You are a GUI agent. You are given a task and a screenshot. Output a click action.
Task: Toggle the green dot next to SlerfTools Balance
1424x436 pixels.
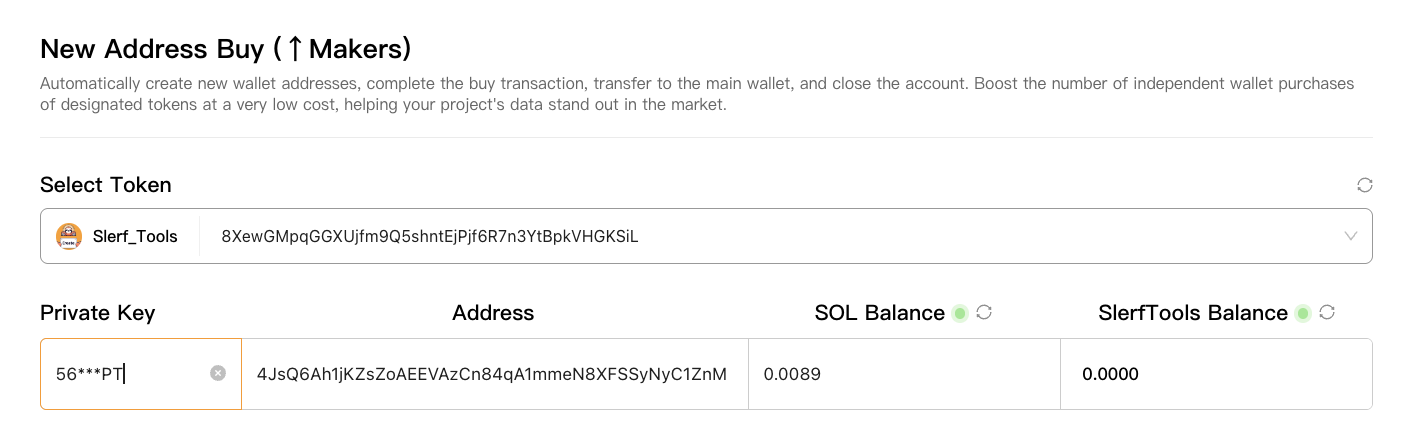click(1303, 314)
